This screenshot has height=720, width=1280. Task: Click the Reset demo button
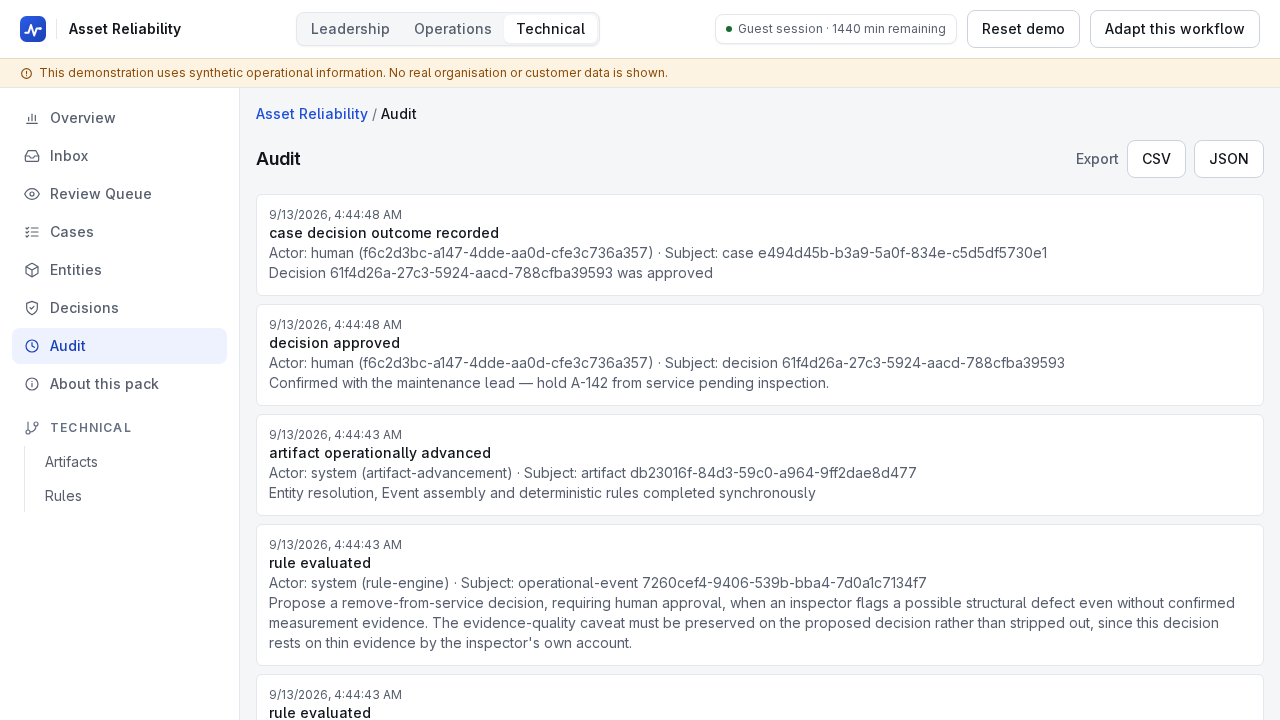pos(1023,29)
